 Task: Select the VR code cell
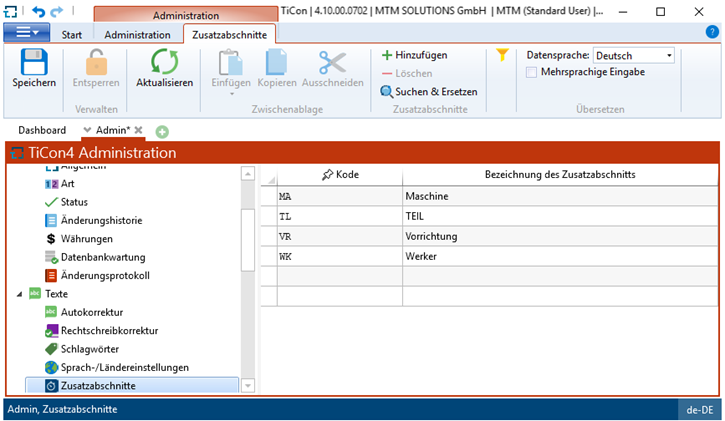340,237
